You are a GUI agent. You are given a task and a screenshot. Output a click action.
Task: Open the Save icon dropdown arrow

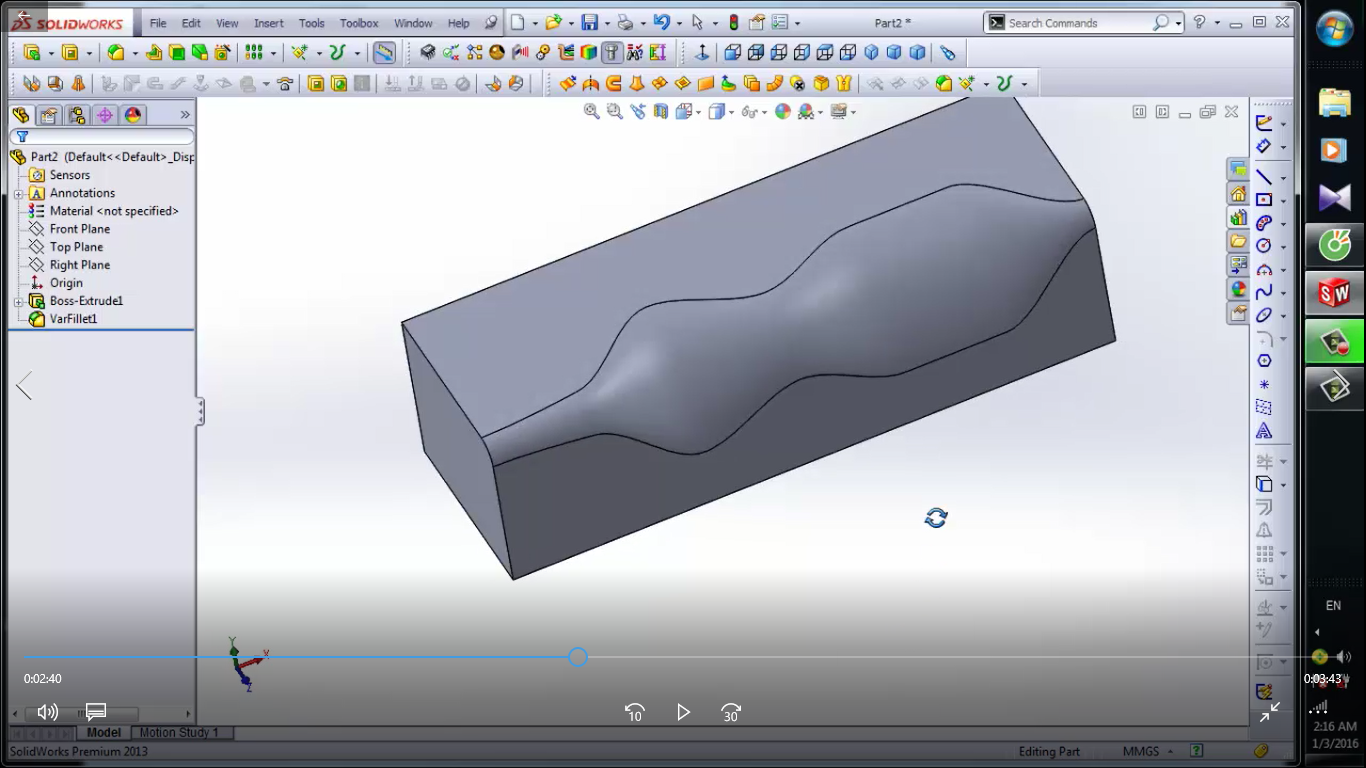606,23
